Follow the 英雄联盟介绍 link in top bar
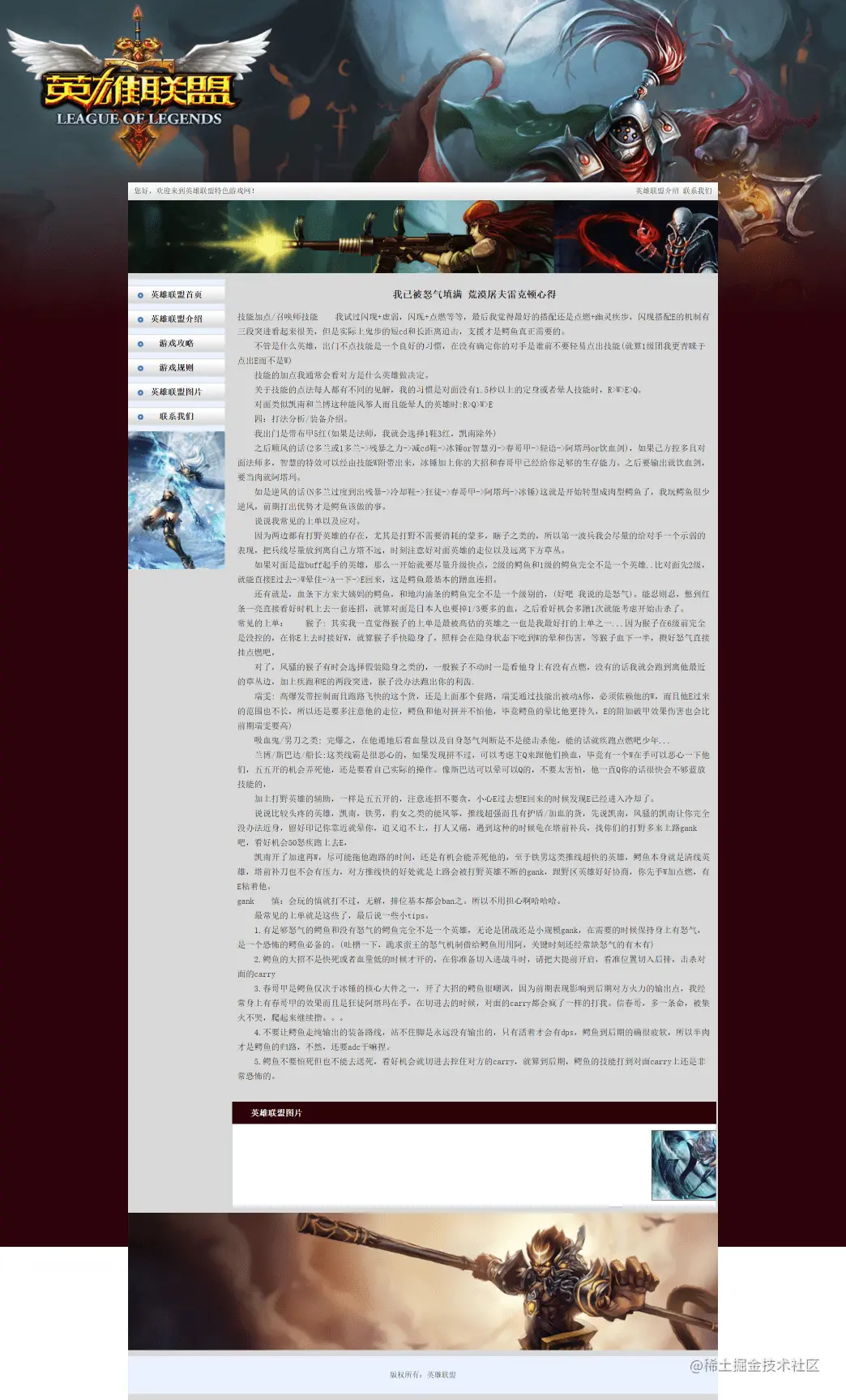This screenshot has width=846, height=1400. pos(657,191)
